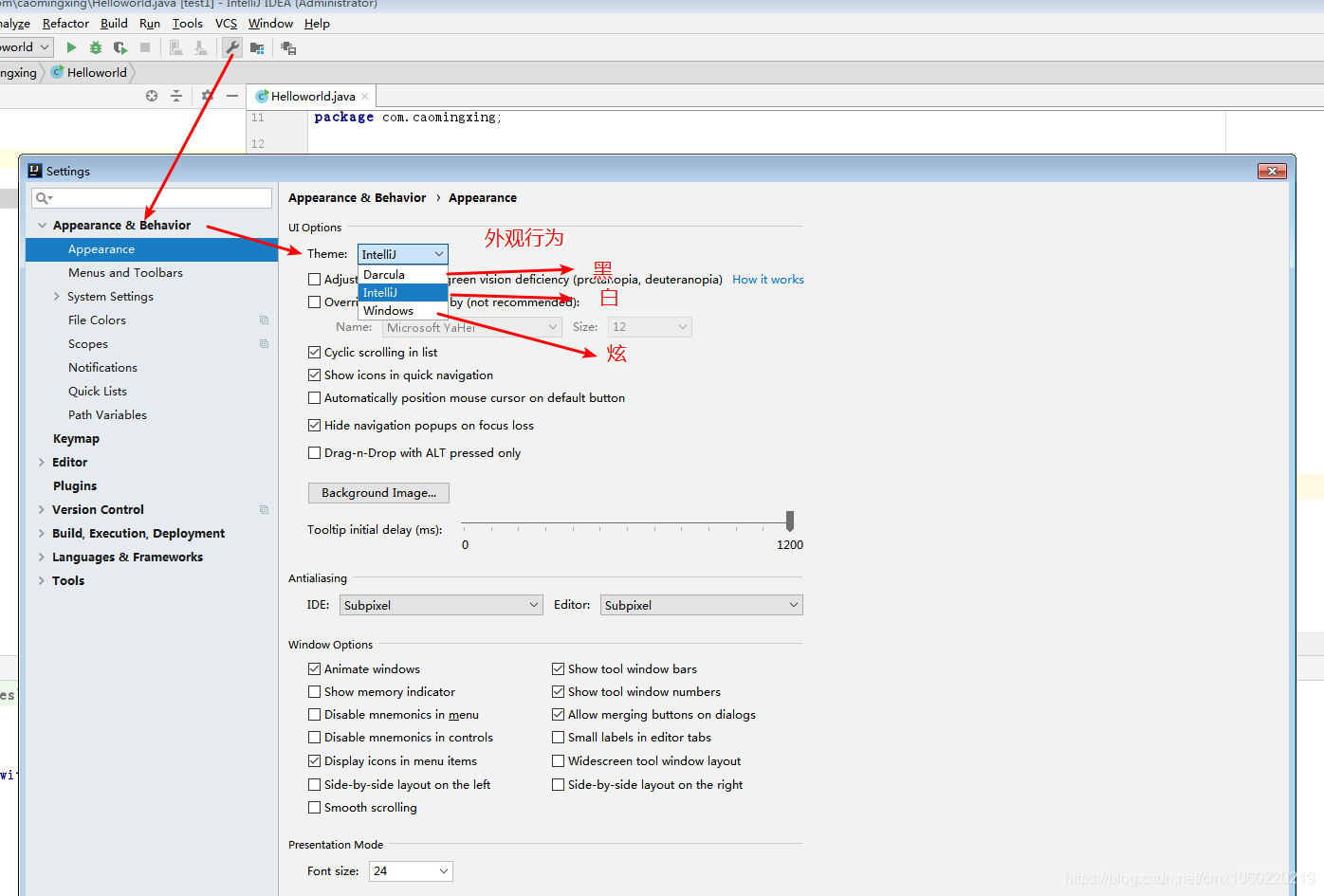Open the Theme dropdown
Image resolution: width=1324 pixels, height=896 pixels.
click(x=402, y=254)
